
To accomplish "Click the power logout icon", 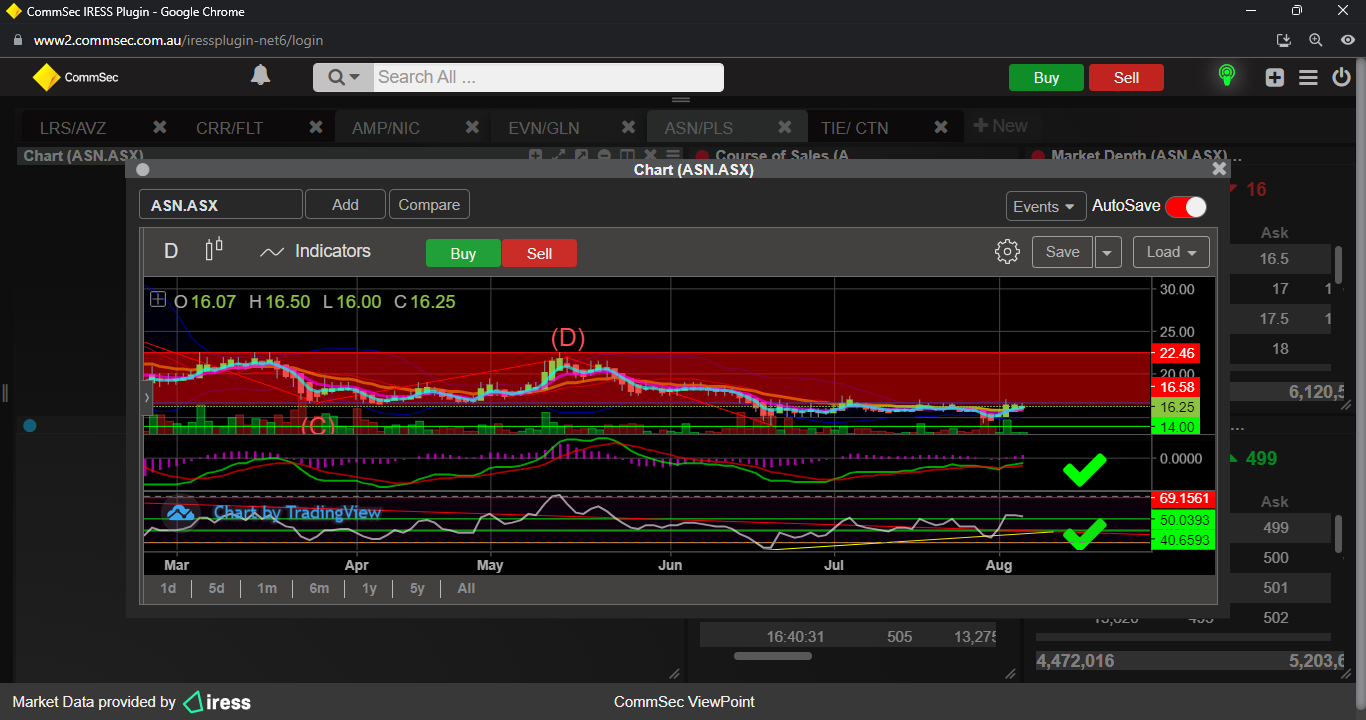I will [x=1341, y=77].
